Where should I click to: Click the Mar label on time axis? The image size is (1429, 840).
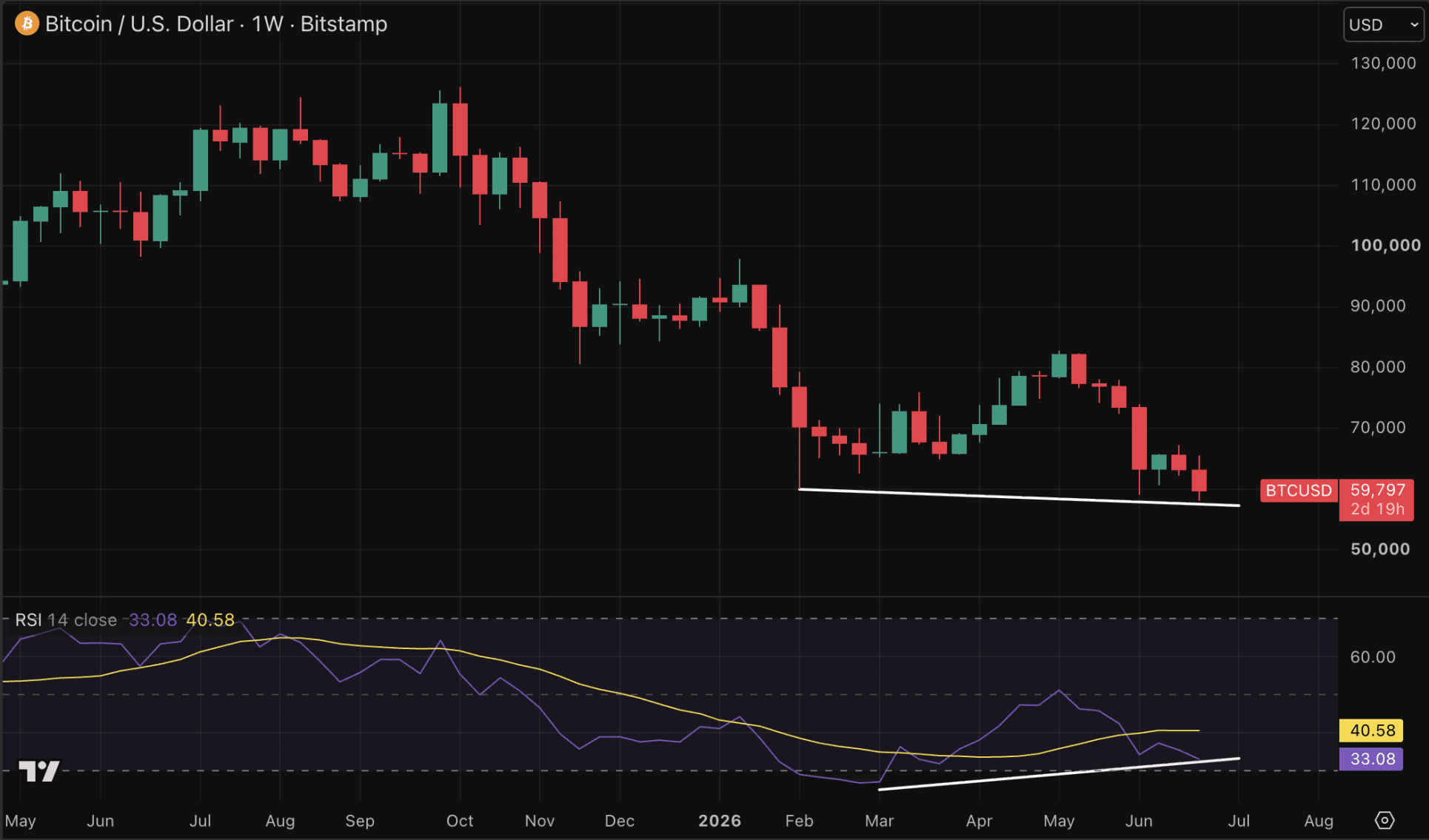[879, 821]
